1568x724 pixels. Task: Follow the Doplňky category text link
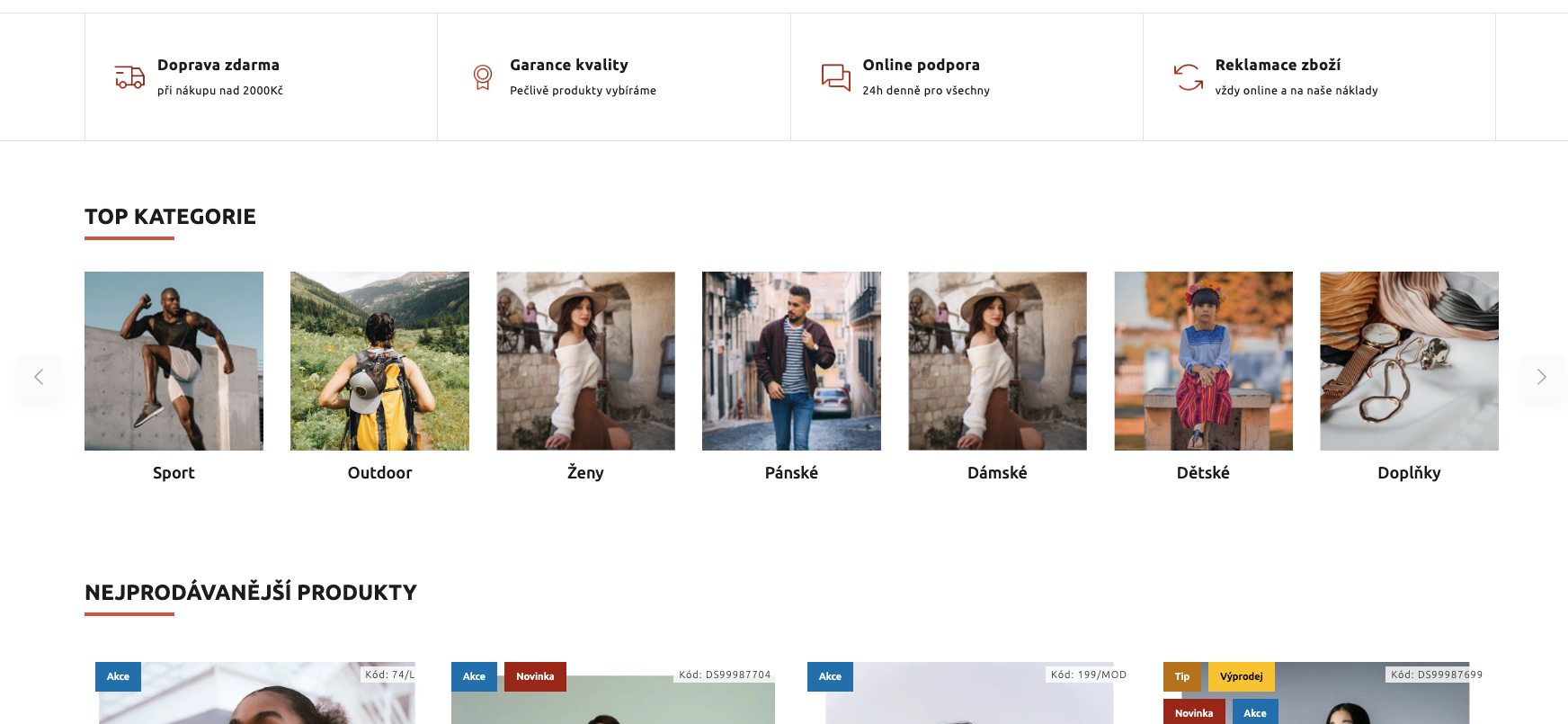1409,473
